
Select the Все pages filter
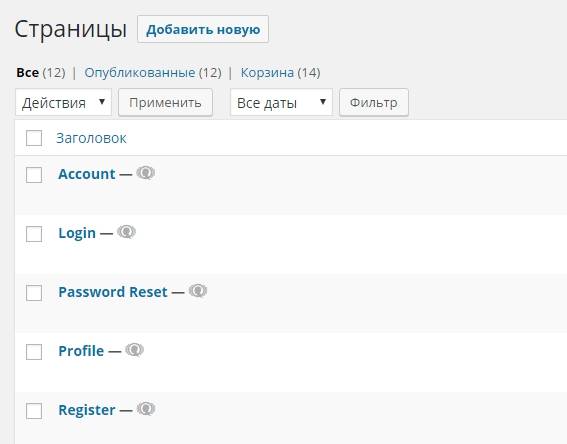pyautogui.click(x=27, y=73)
